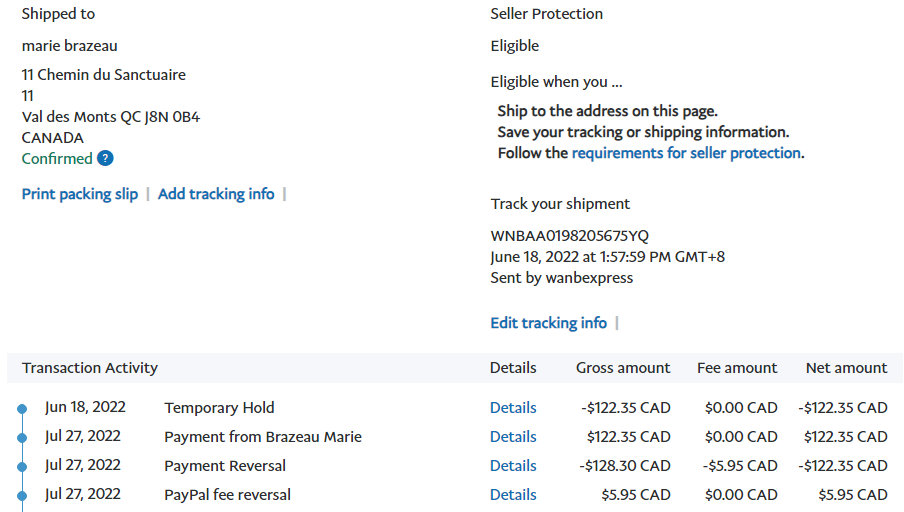Click the timeline dot for Jun 18 Temporary Hold
Image resolution: width=904 pixels, height=512 pixels.
pyautogui.click(x=22, y=409)
